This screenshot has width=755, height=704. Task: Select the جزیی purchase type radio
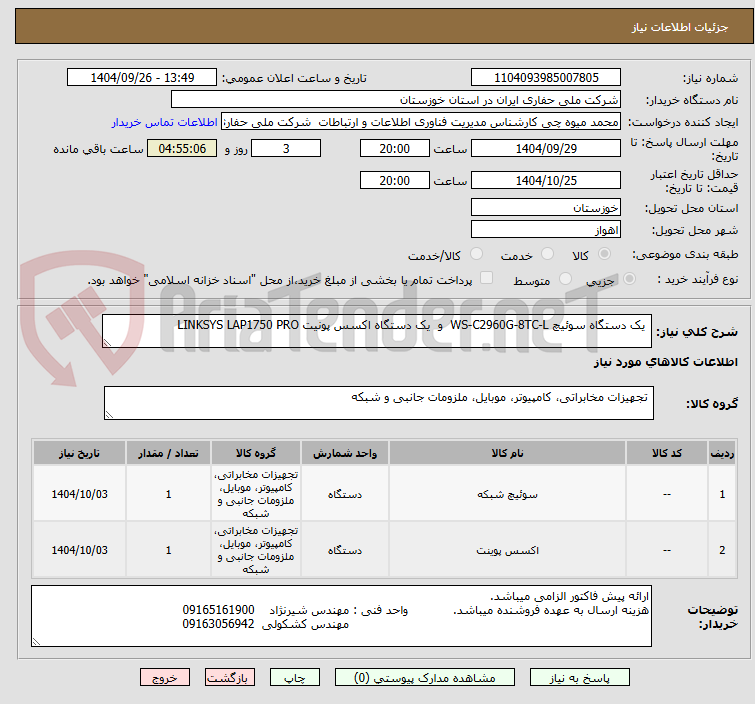629,278
